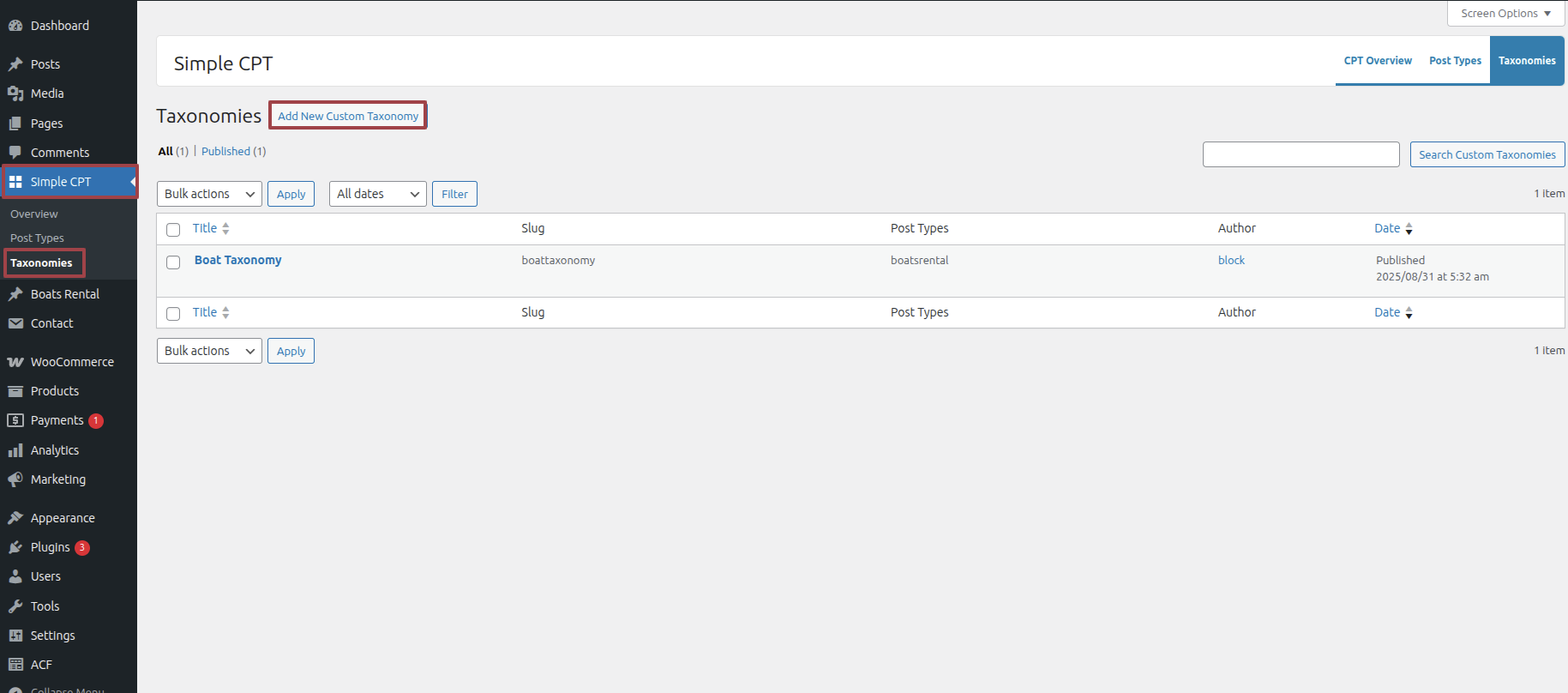Expand the Screen Options panel
This screenshot has width=1568, height=693.
click(1505, 14)
